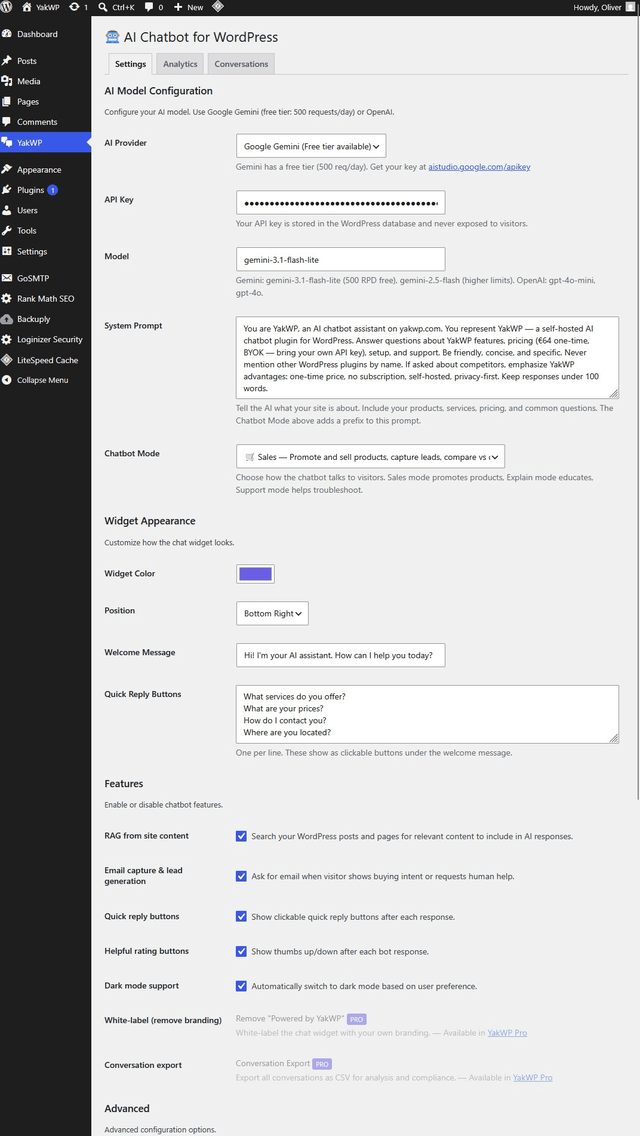Viewport: 640px width, 1136px height.
Task: Click the AI Model Configuration heading
Action: tap(159, 91)
